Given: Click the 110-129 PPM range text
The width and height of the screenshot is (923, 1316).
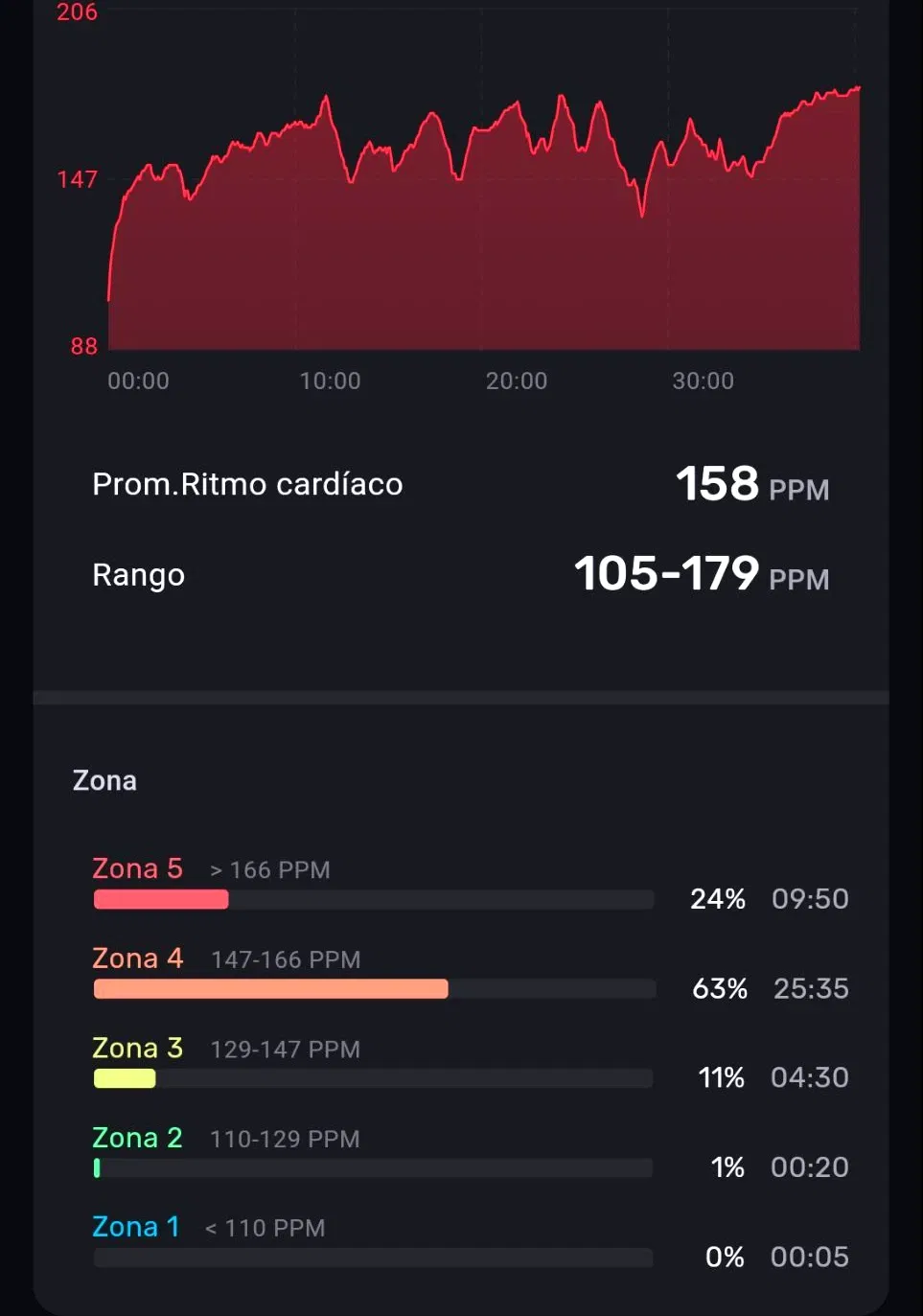Looking at the screenshot, I should coord(285,1139).
